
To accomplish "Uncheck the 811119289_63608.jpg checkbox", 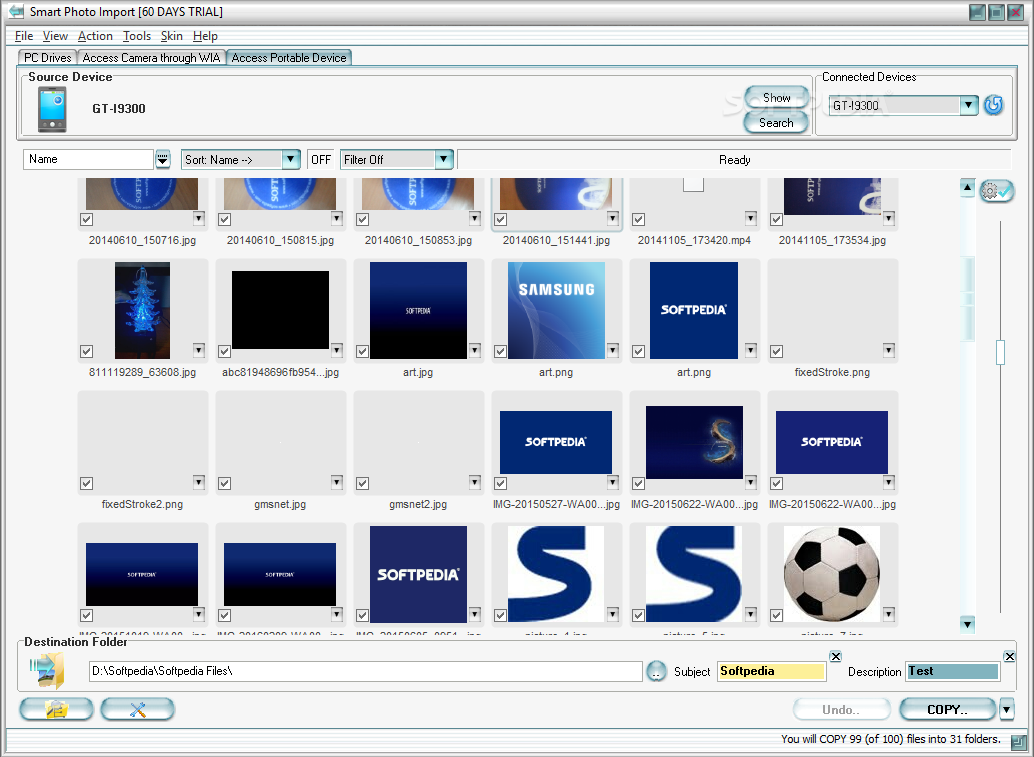I will click(x=86, y=351).
